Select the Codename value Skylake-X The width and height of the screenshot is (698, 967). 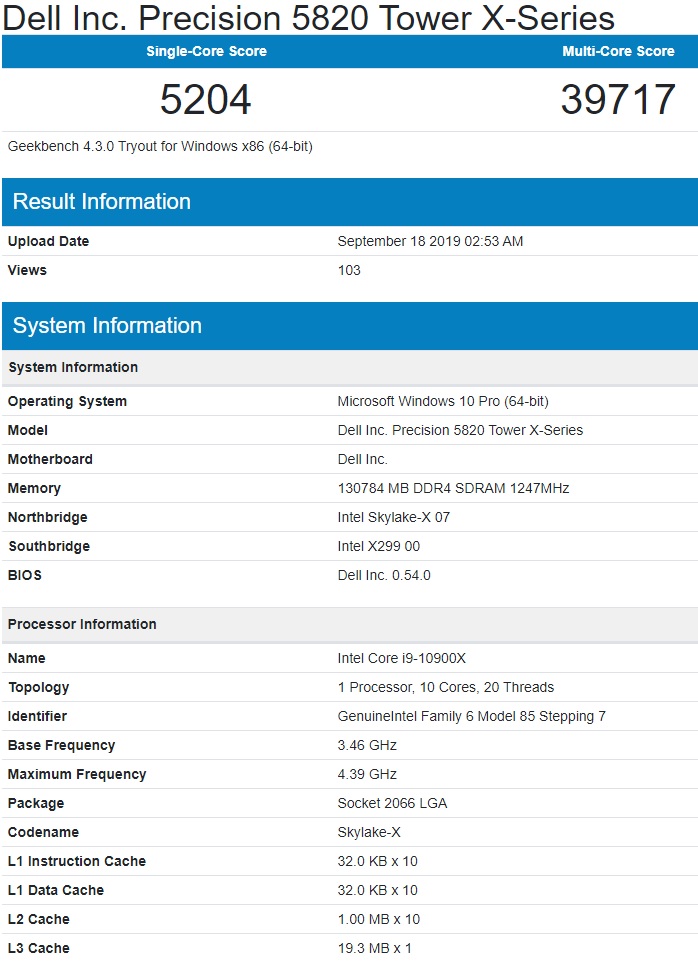(x=369, y=832)
